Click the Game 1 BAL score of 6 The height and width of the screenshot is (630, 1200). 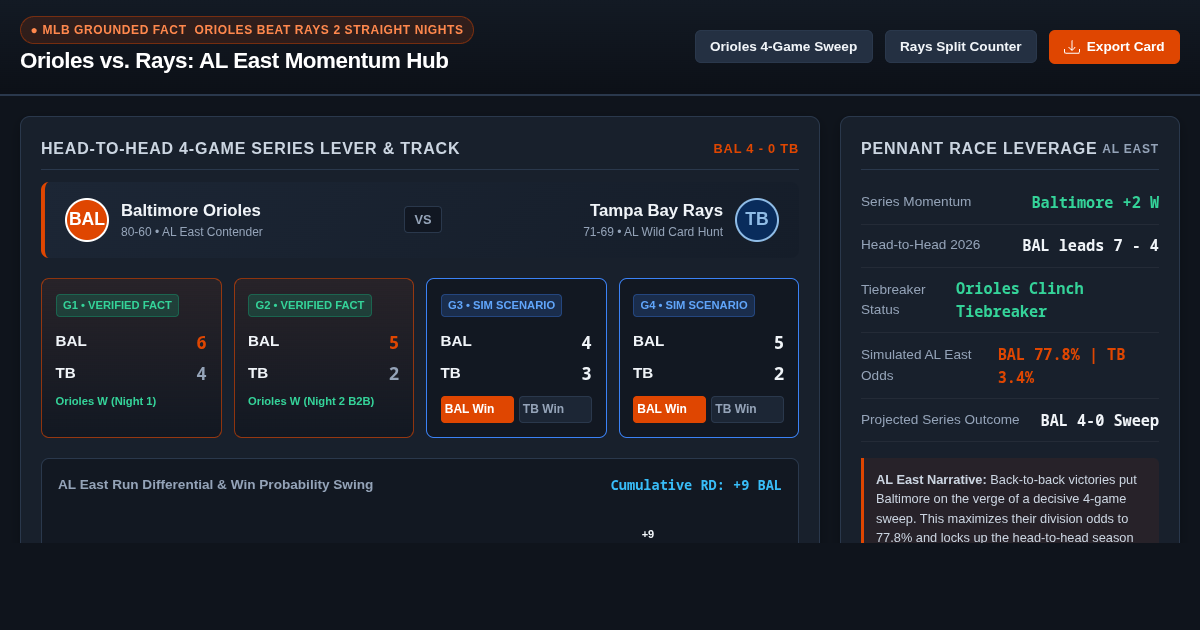tap(201, 343)
